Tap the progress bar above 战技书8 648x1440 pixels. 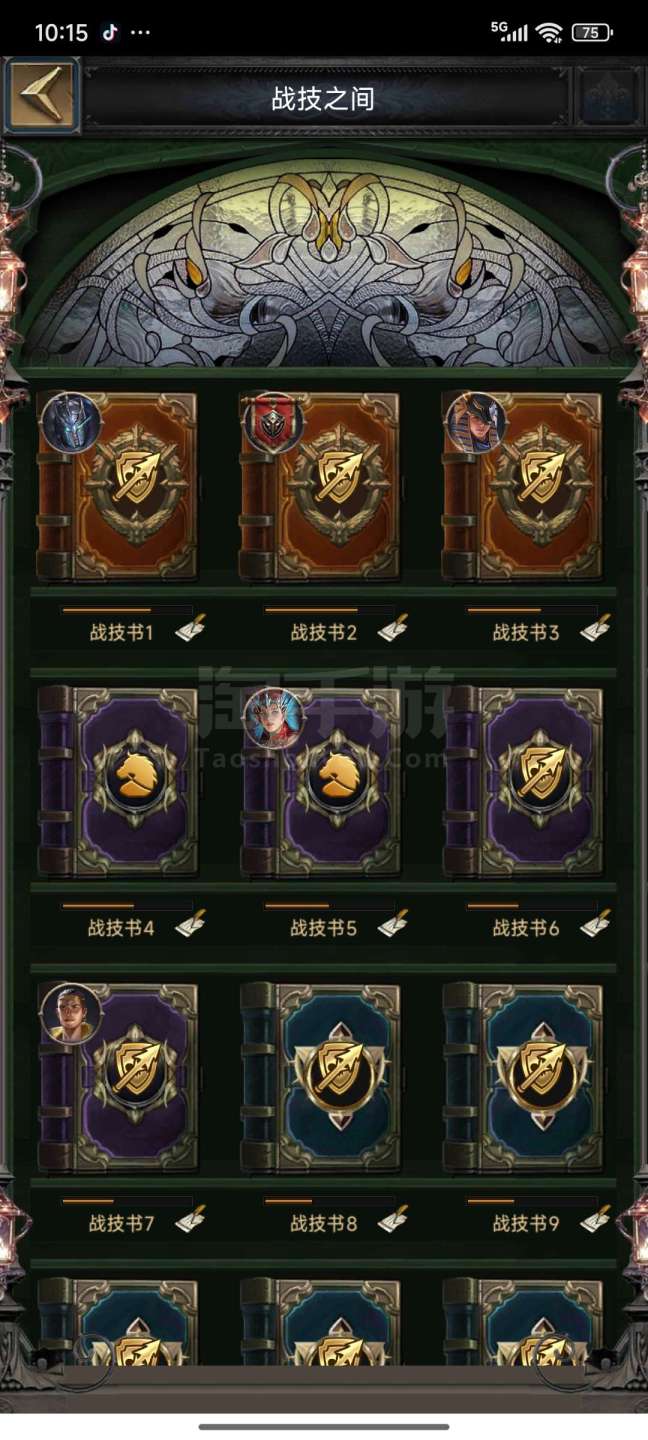click(329, 1201)
